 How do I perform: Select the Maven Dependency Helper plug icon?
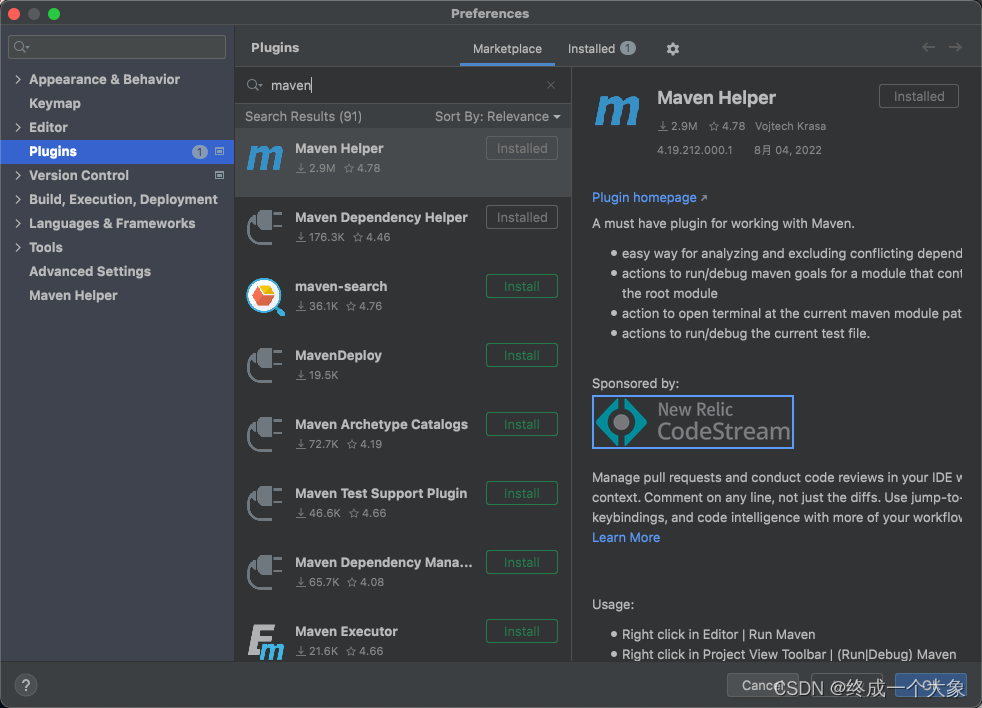coord(265,227)
